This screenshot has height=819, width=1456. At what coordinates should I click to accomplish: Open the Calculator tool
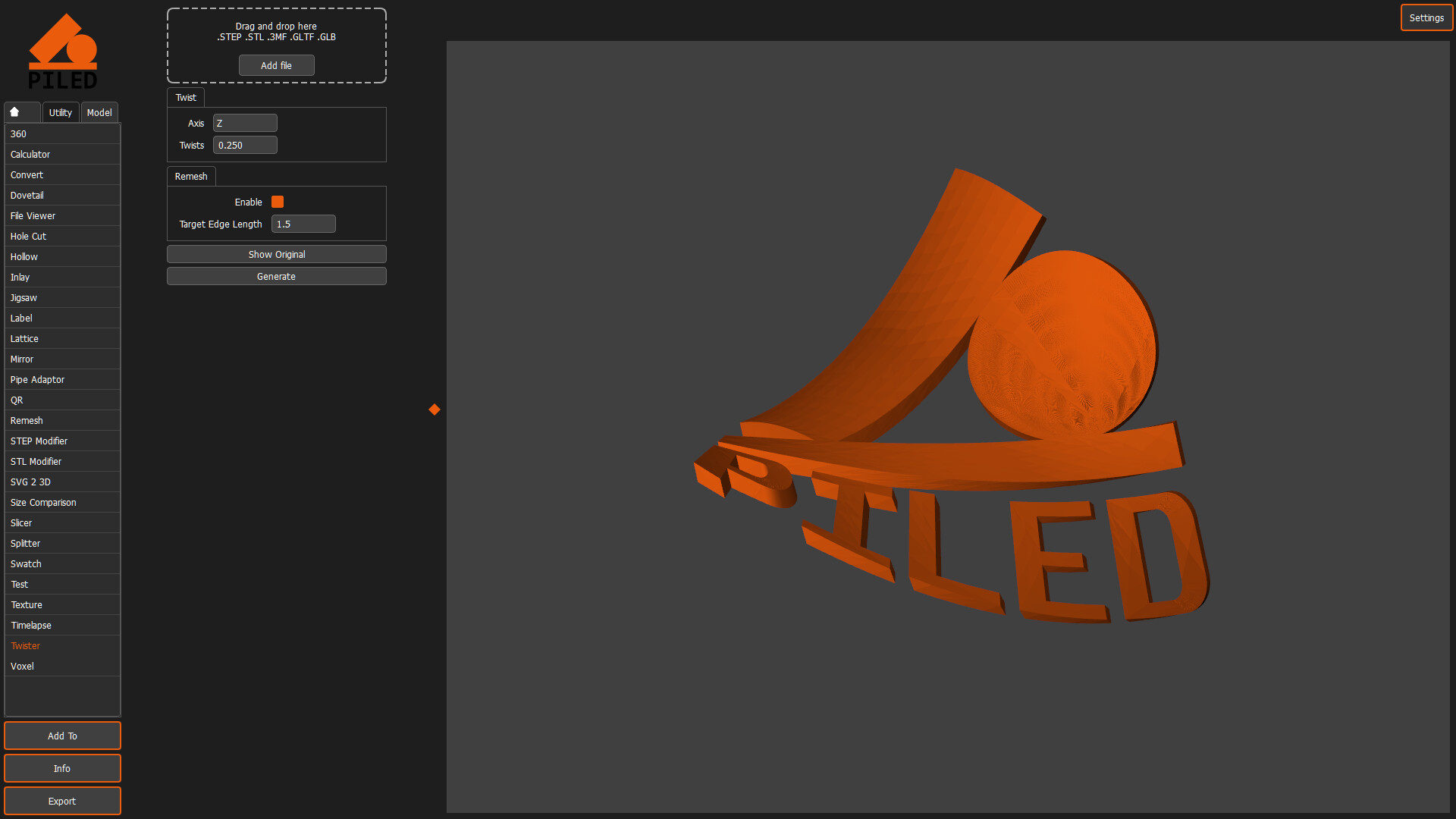pyautogui.click(x=62, y=154)
